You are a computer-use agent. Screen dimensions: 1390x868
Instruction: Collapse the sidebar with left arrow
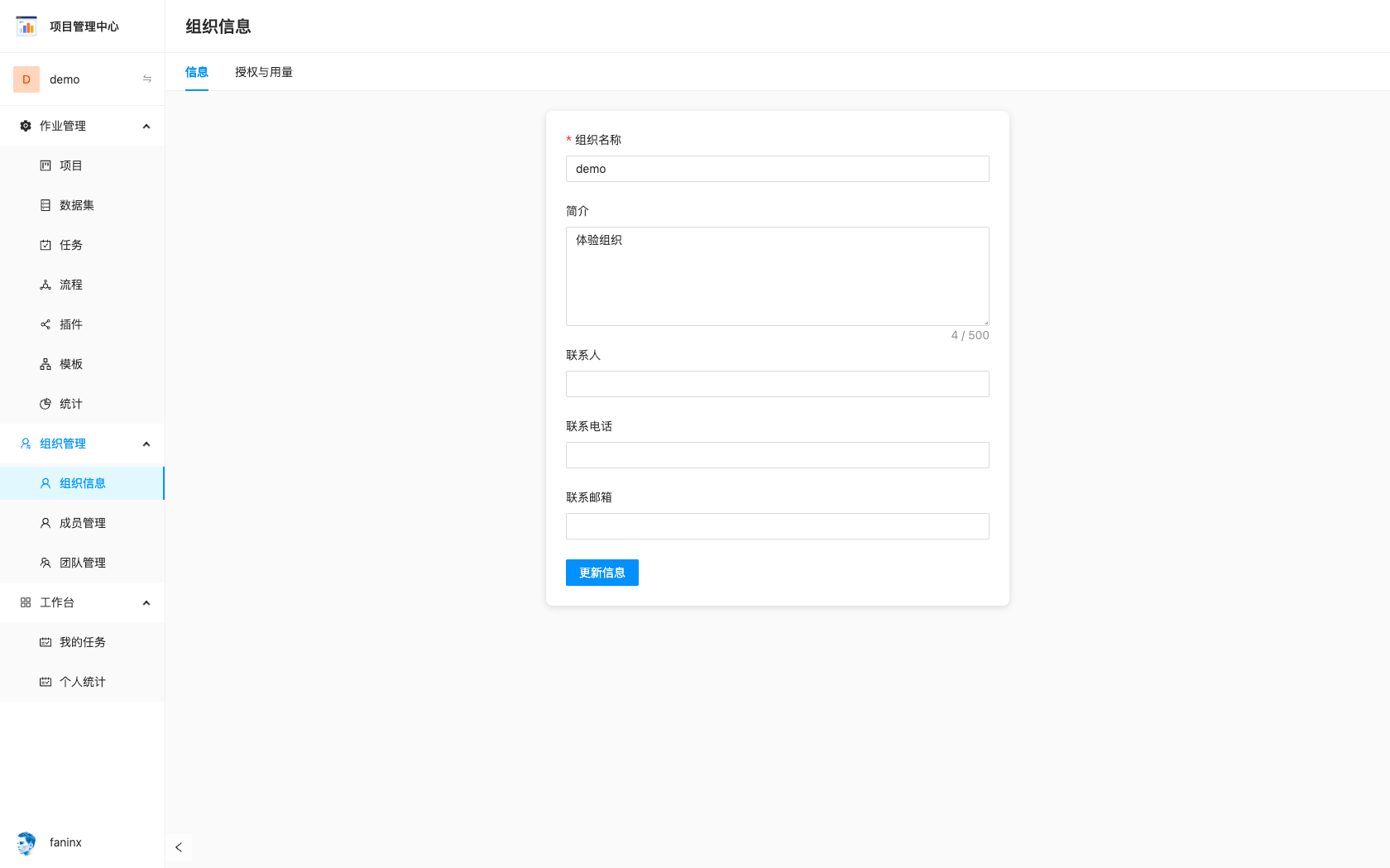(x=179, y=847)
